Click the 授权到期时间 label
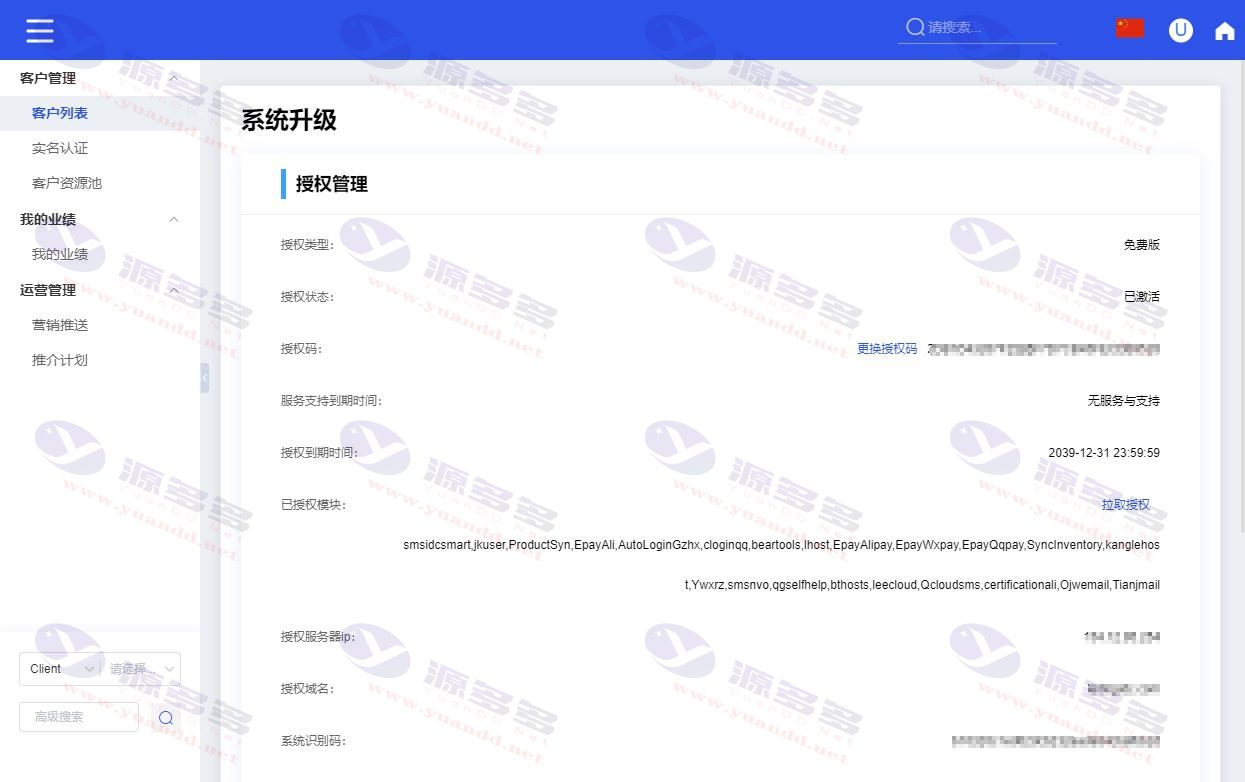 320,453
